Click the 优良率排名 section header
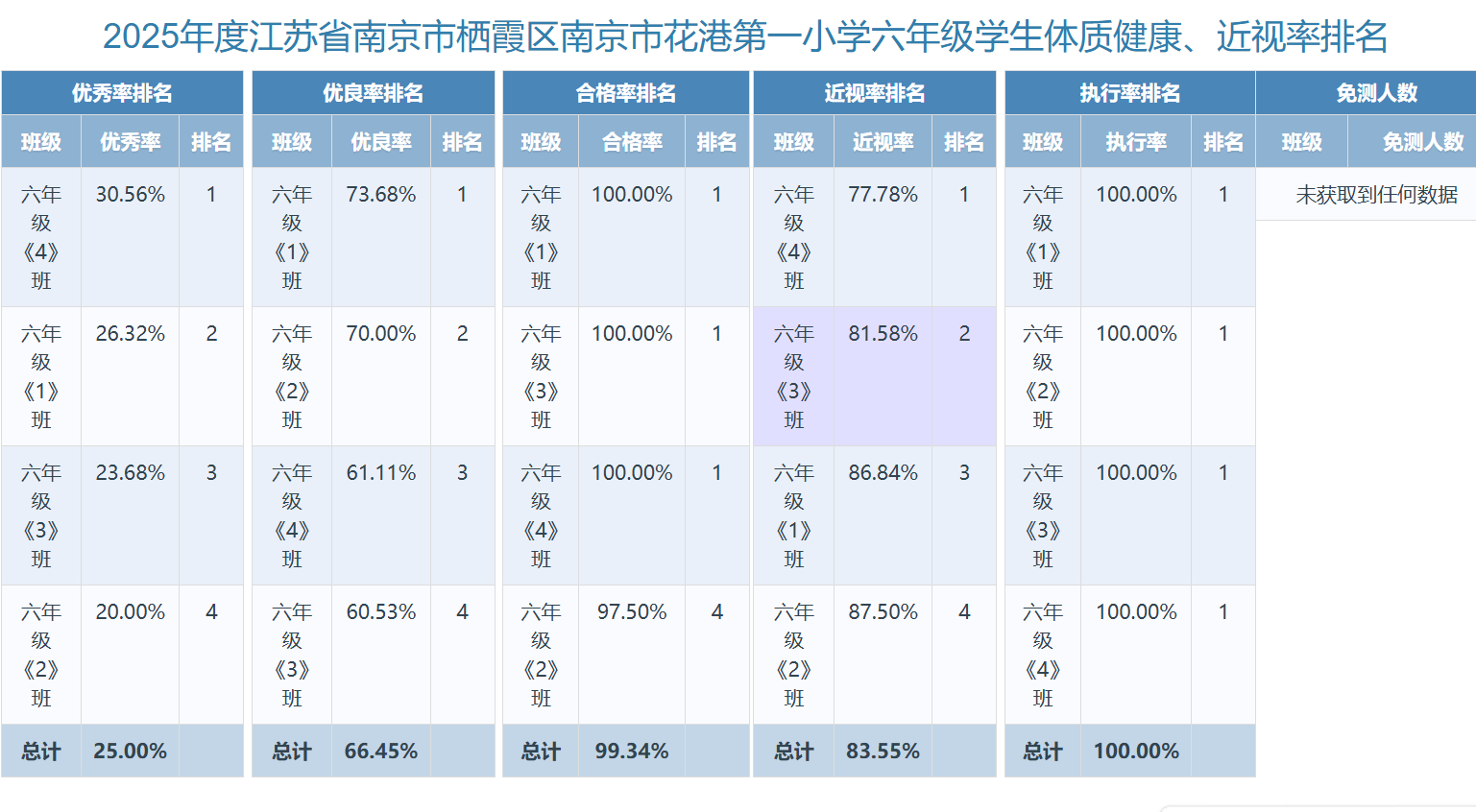The image size is (1476, 812). coord(373,93)
